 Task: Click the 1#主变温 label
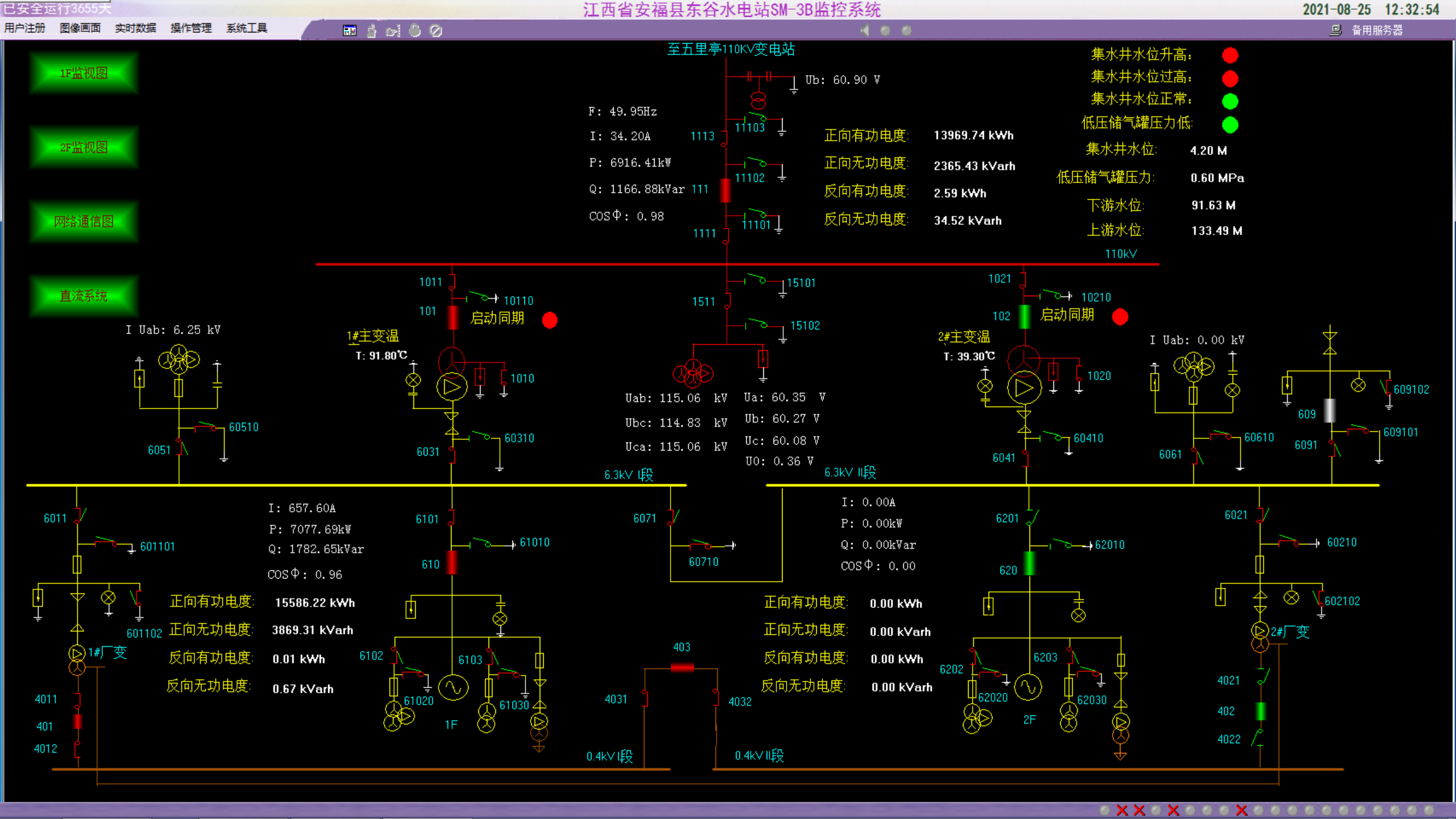[x=373, y=336]
